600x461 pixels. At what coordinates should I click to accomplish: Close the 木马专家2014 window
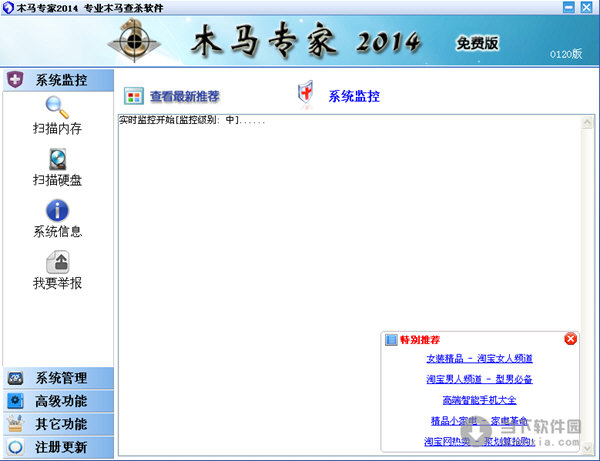586,7
